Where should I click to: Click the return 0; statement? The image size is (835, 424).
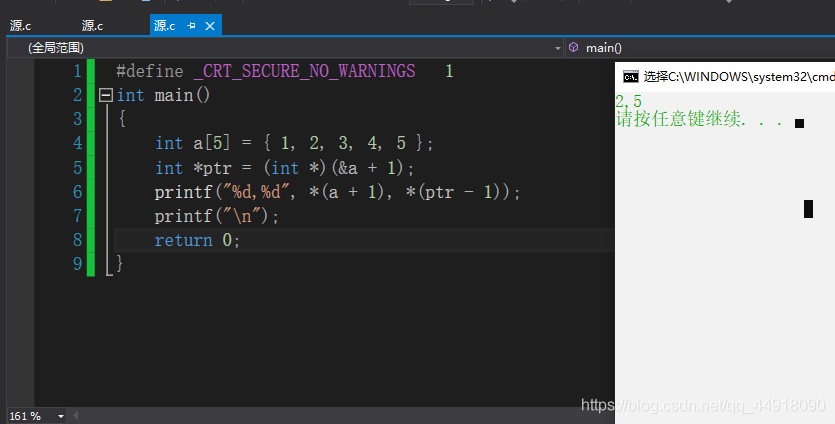pos(197,240)
